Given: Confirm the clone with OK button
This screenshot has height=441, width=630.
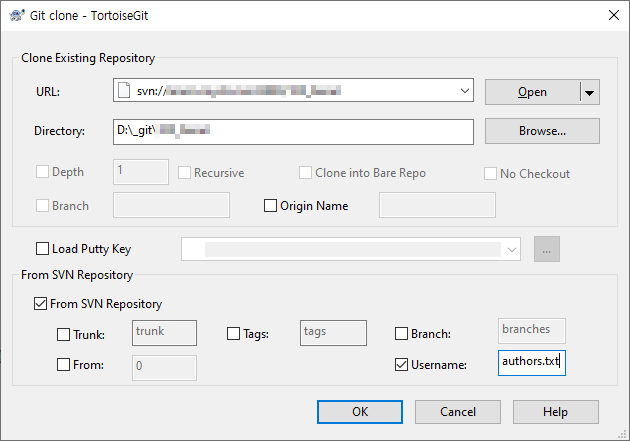Looking at the screenshot, I should (x=360, y=412).
